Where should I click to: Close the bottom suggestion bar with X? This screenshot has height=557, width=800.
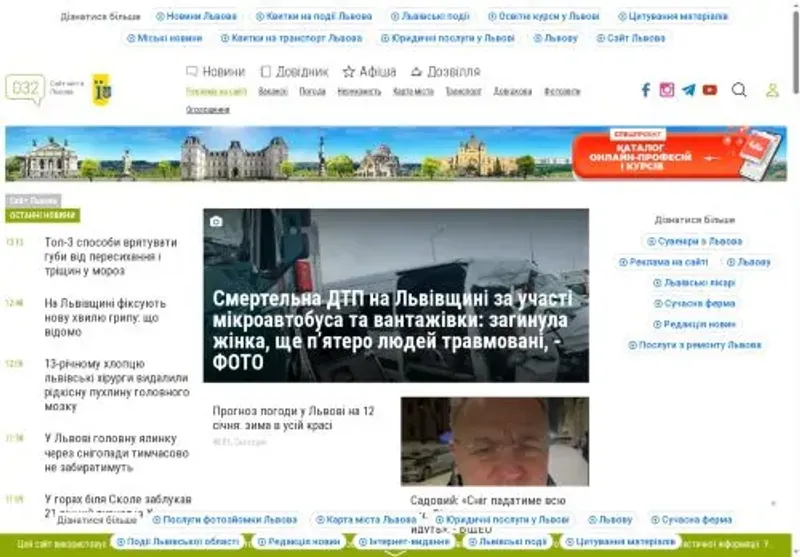[x=773, y=503]
